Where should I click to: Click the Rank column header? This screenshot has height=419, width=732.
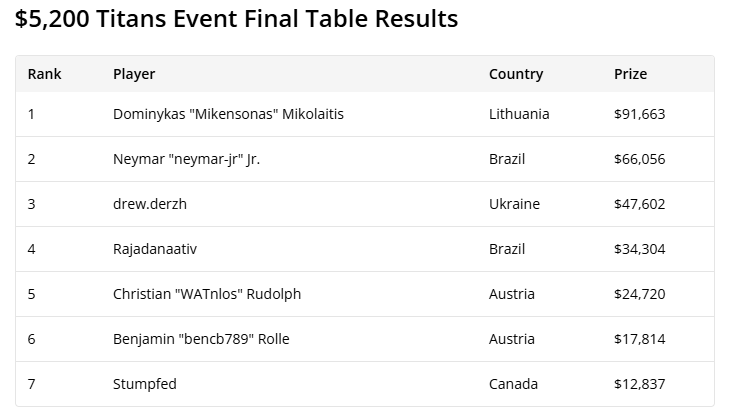(44, 74)
